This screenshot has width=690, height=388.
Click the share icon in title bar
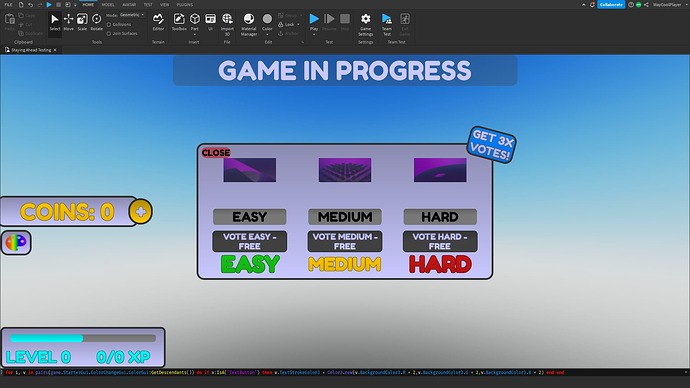click(x=646, y=4)
